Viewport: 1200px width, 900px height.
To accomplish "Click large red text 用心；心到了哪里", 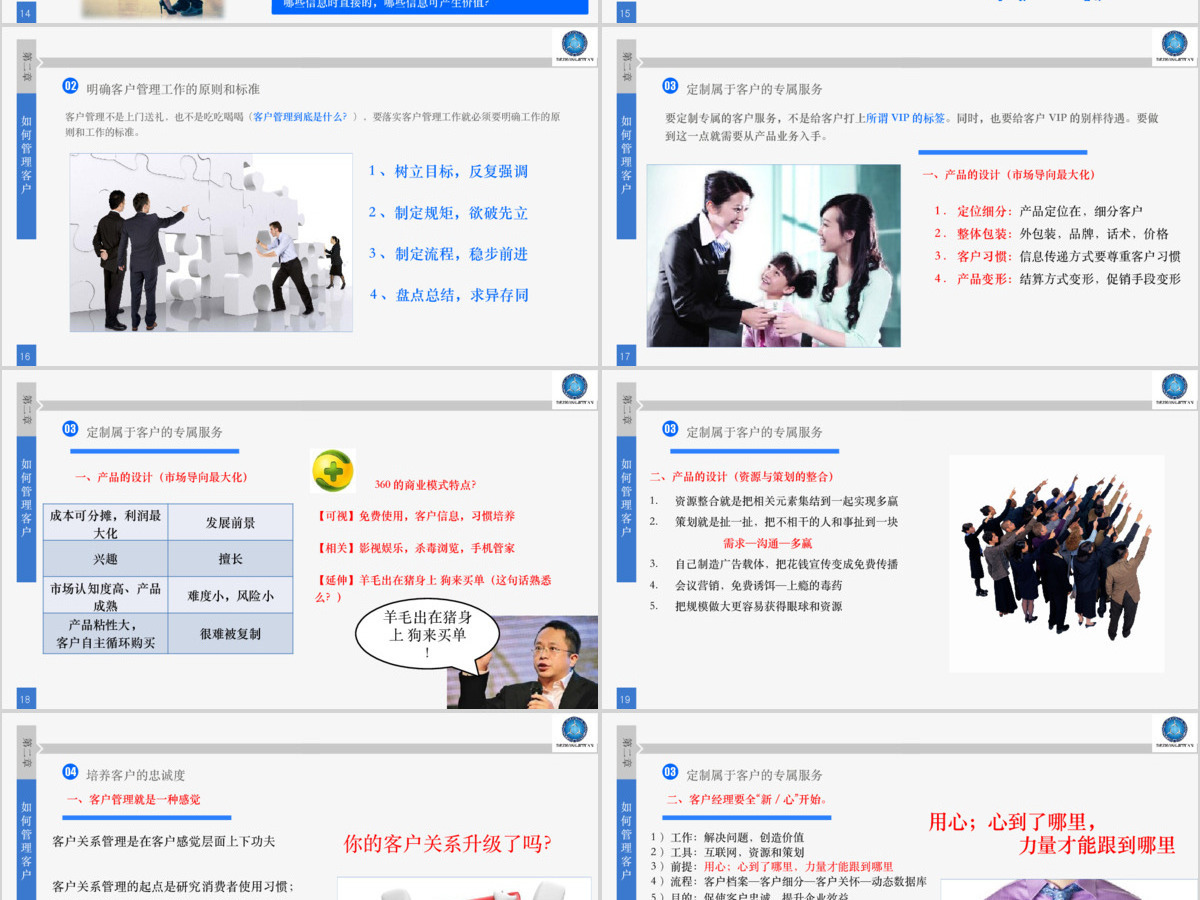I will coord(1014,821).
